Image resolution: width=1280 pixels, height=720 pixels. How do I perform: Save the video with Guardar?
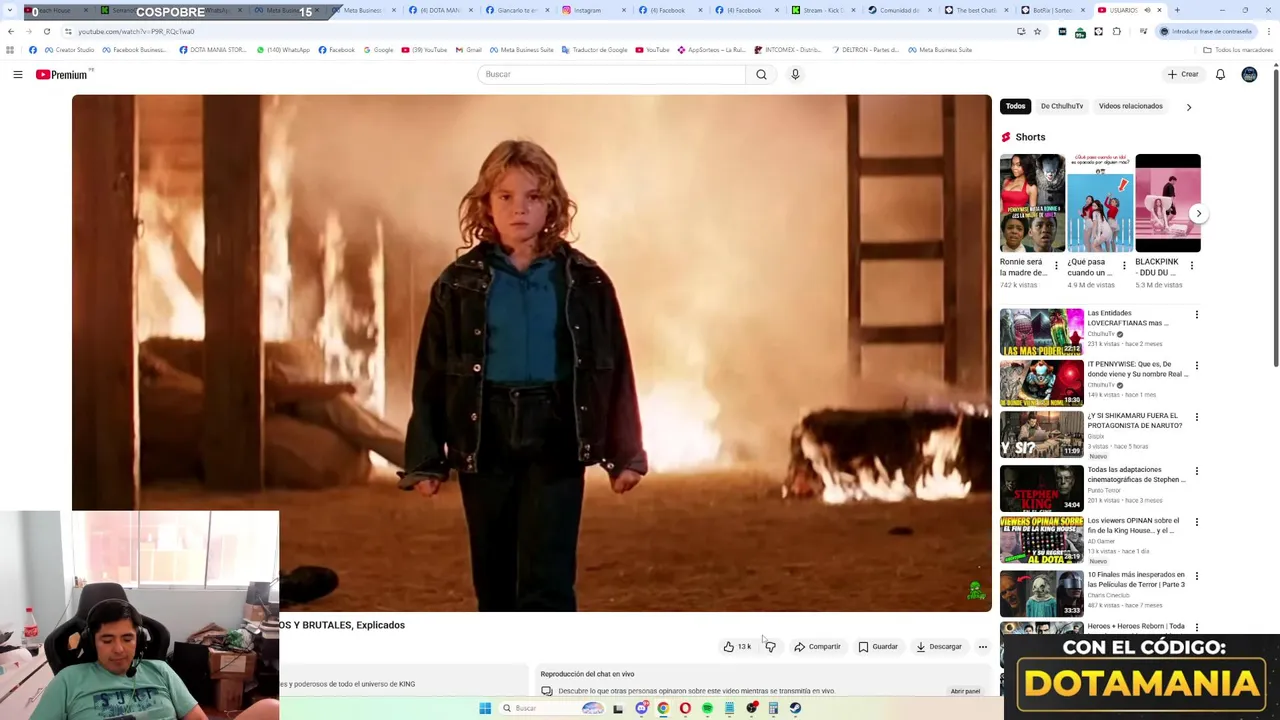click(878, 647)
